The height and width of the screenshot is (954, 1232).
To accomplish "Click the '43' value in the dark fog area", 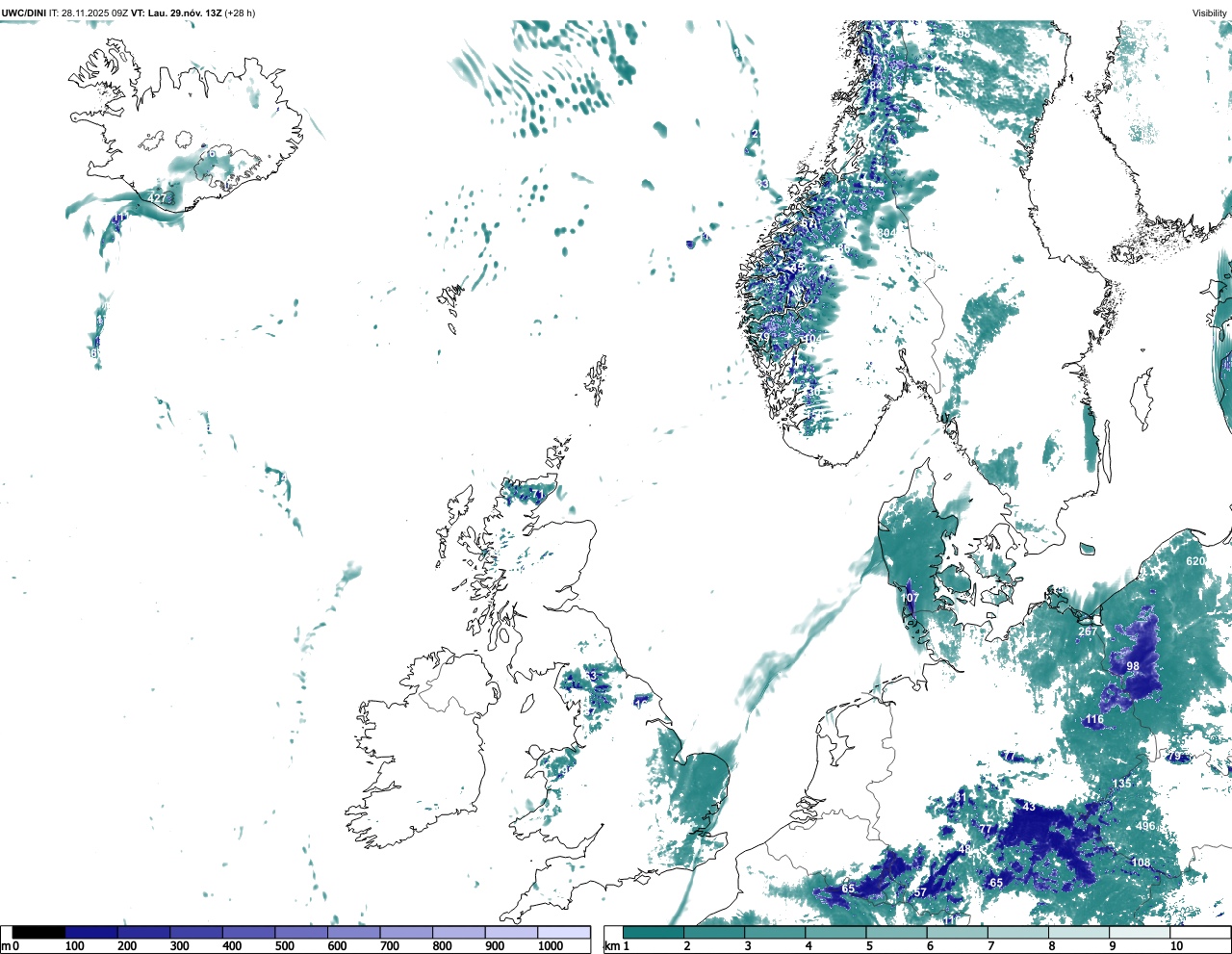I will (x=1029, y=807).
